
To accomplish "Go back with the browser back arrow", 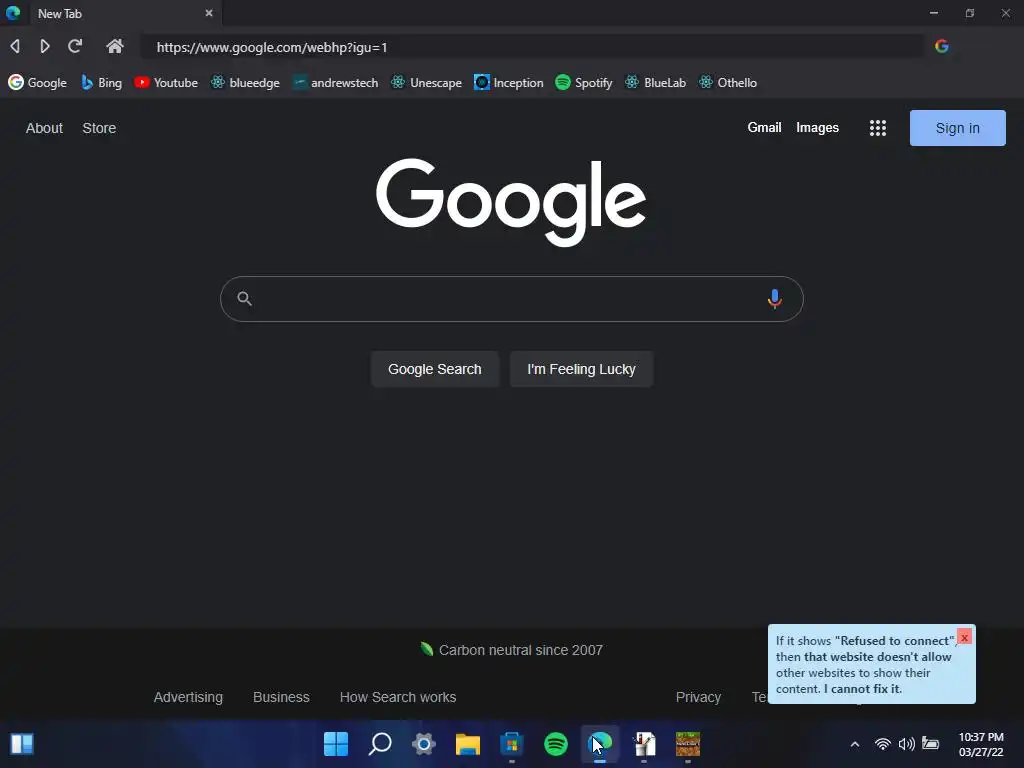I will [15, 46].
